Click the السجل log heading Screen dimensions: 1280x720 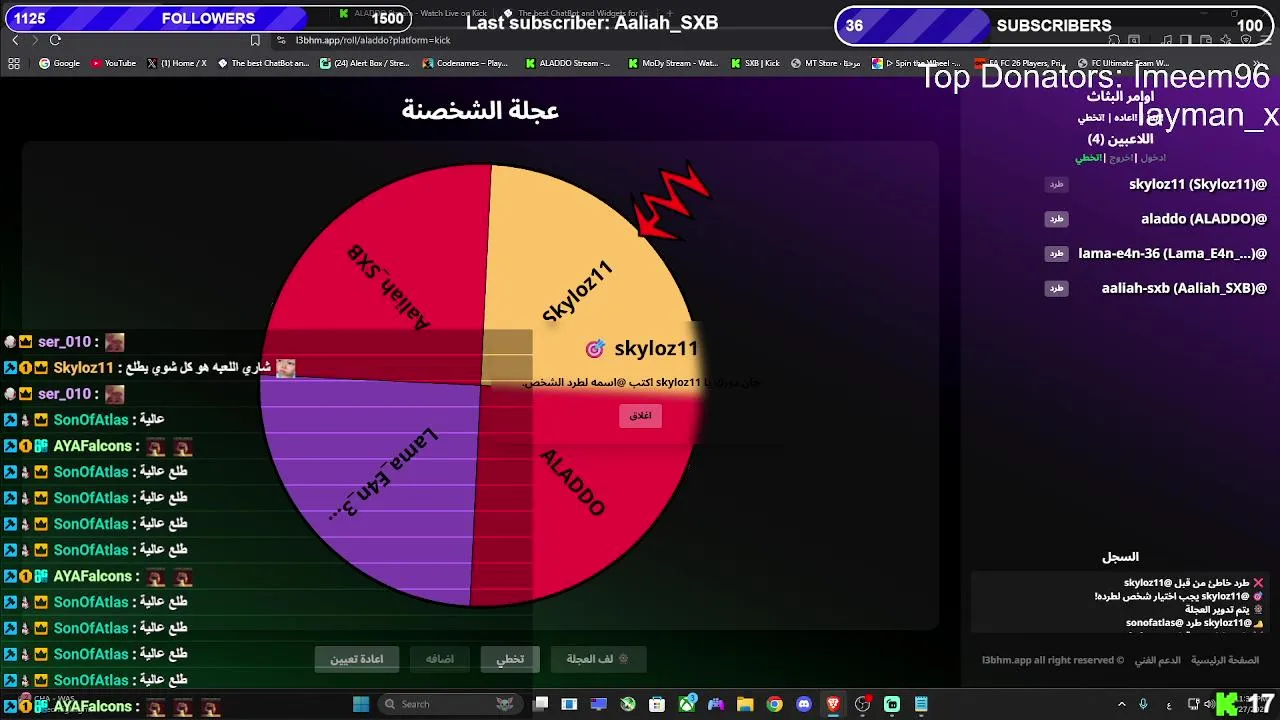click(1120, 557)
